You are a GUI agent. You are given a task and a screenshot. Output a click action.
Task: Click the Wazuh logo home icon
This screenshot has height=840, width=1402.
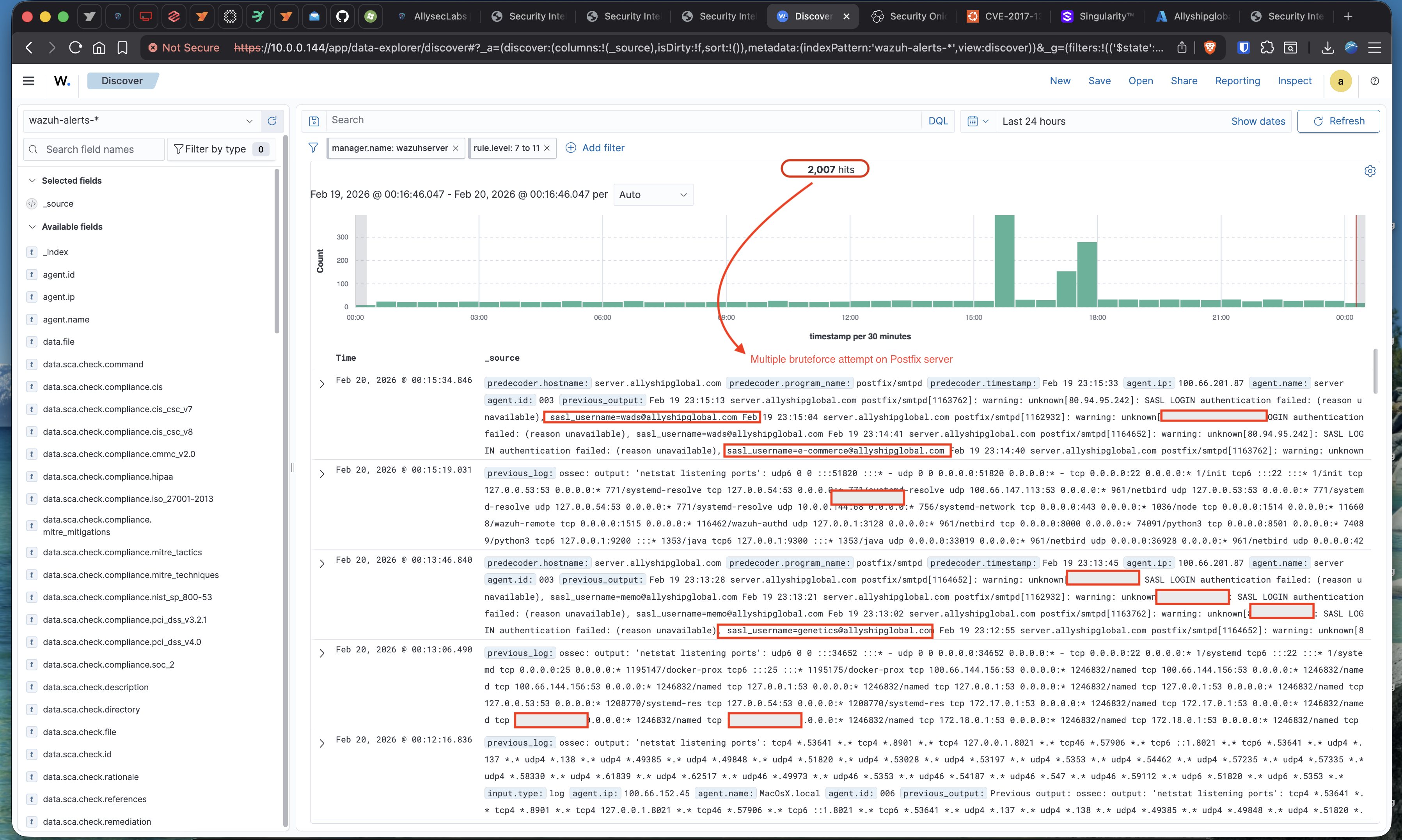(62, 81)
